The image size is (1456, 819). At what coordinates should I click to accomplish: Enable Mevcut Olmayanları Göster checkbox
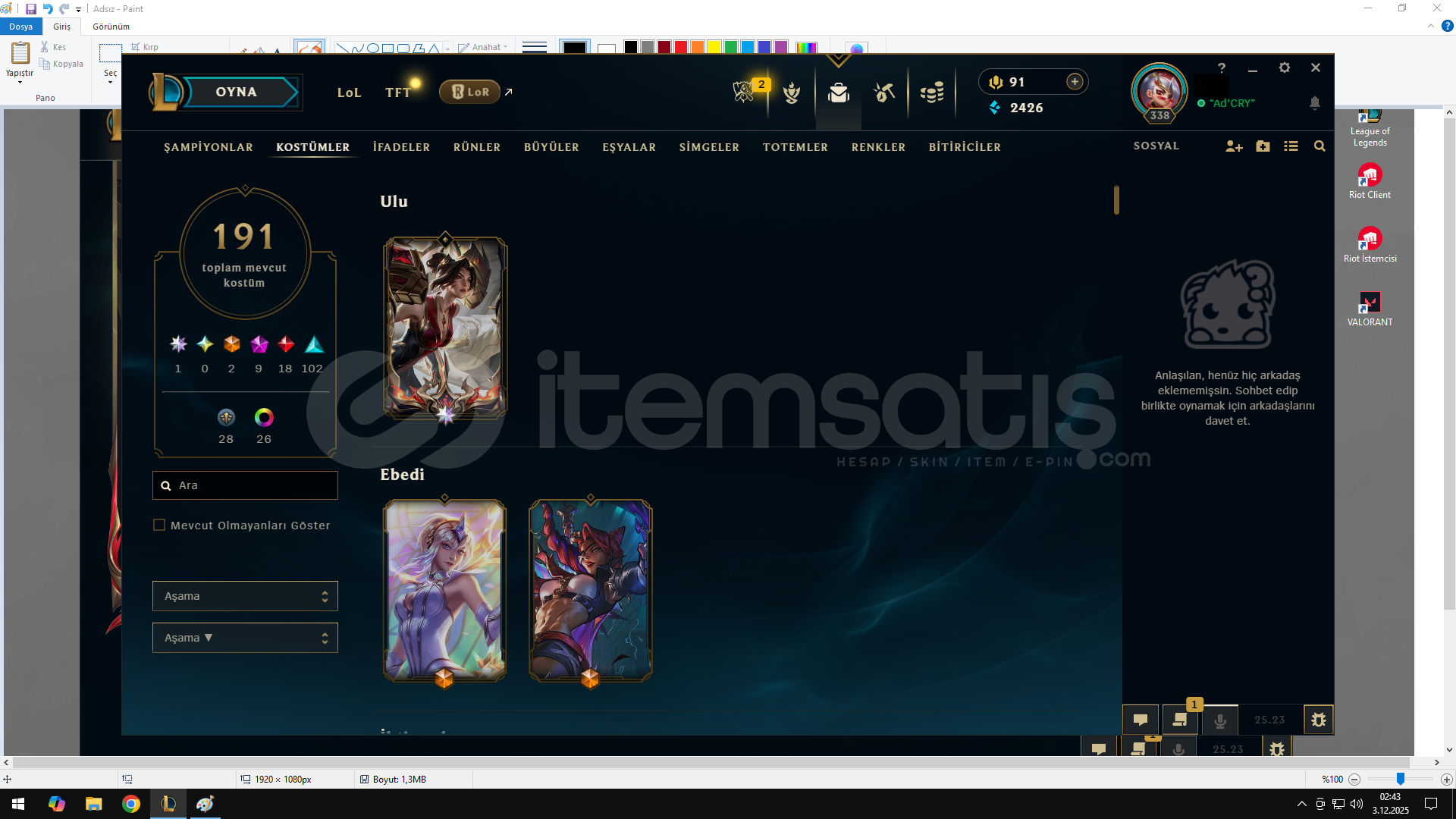159,525
